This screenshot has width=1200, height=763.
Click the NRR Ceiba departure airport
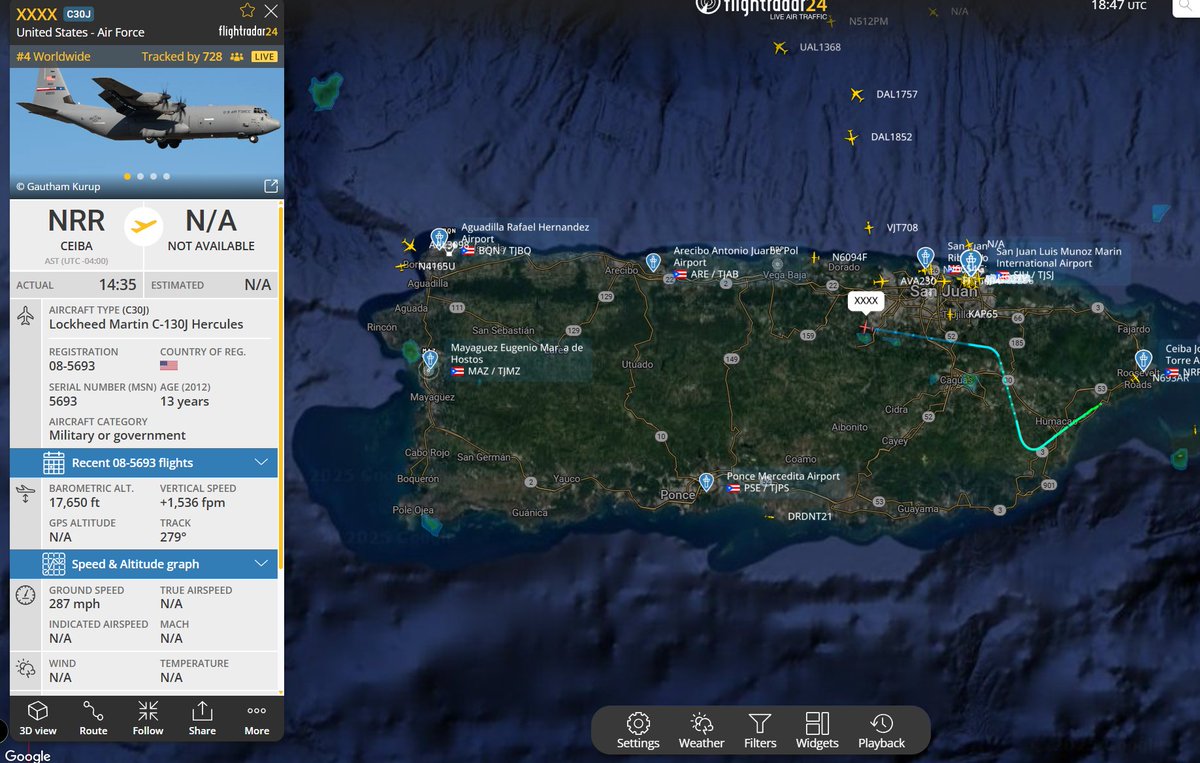pos(76,229)
